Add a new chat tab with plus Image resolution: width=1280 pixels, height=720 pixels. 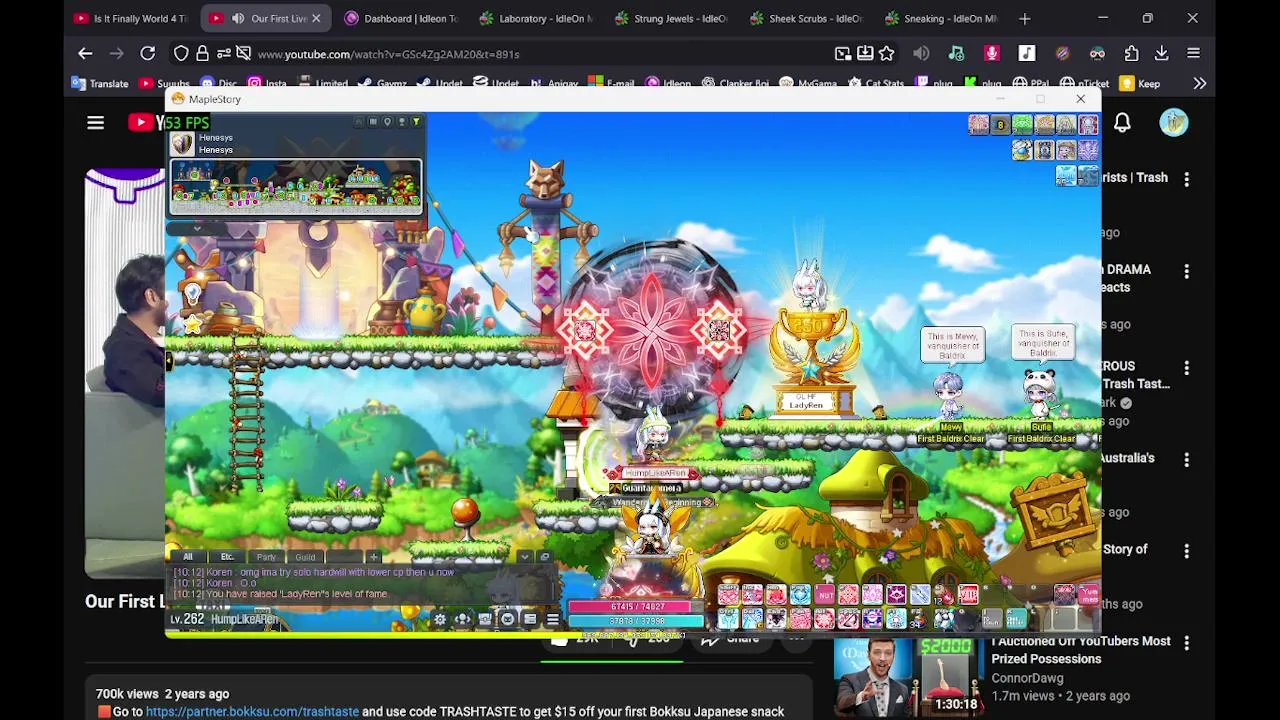[373, 557]
